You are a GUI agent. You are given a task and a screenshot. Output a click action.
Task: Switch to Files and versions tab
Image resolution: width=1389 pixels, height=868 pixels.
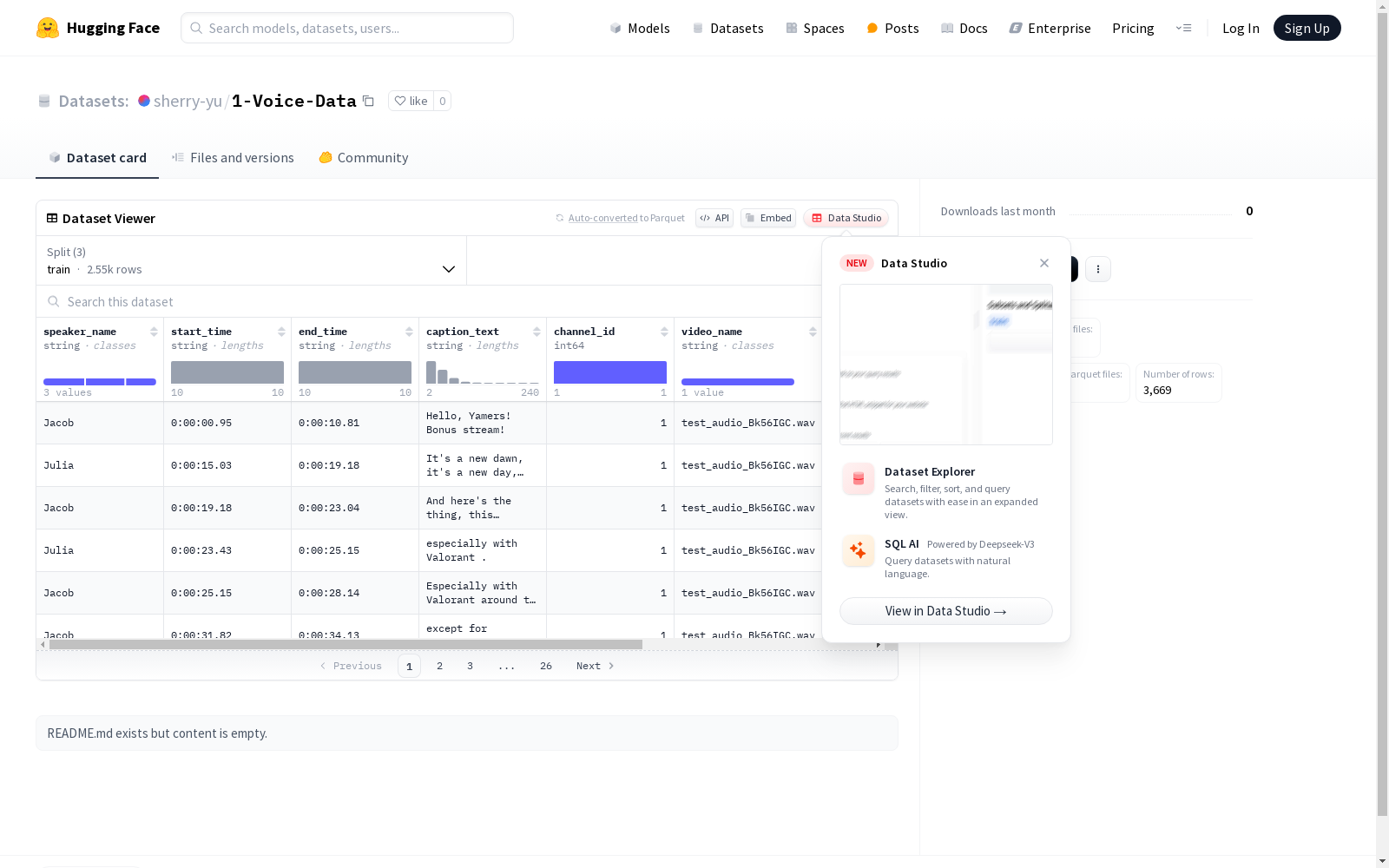(233, 157)
